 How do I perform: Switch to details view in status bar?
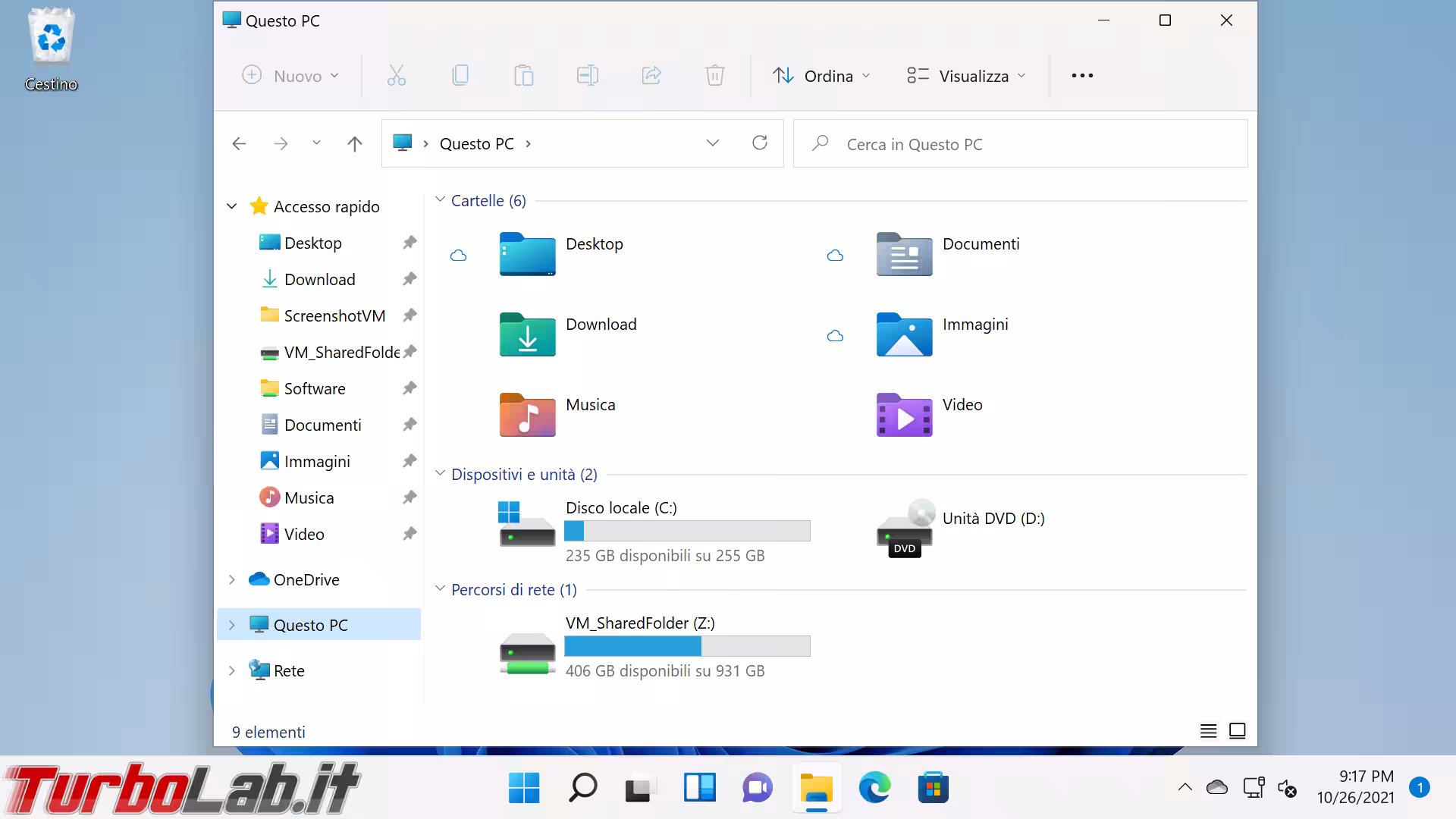(x=1208, y=731)
